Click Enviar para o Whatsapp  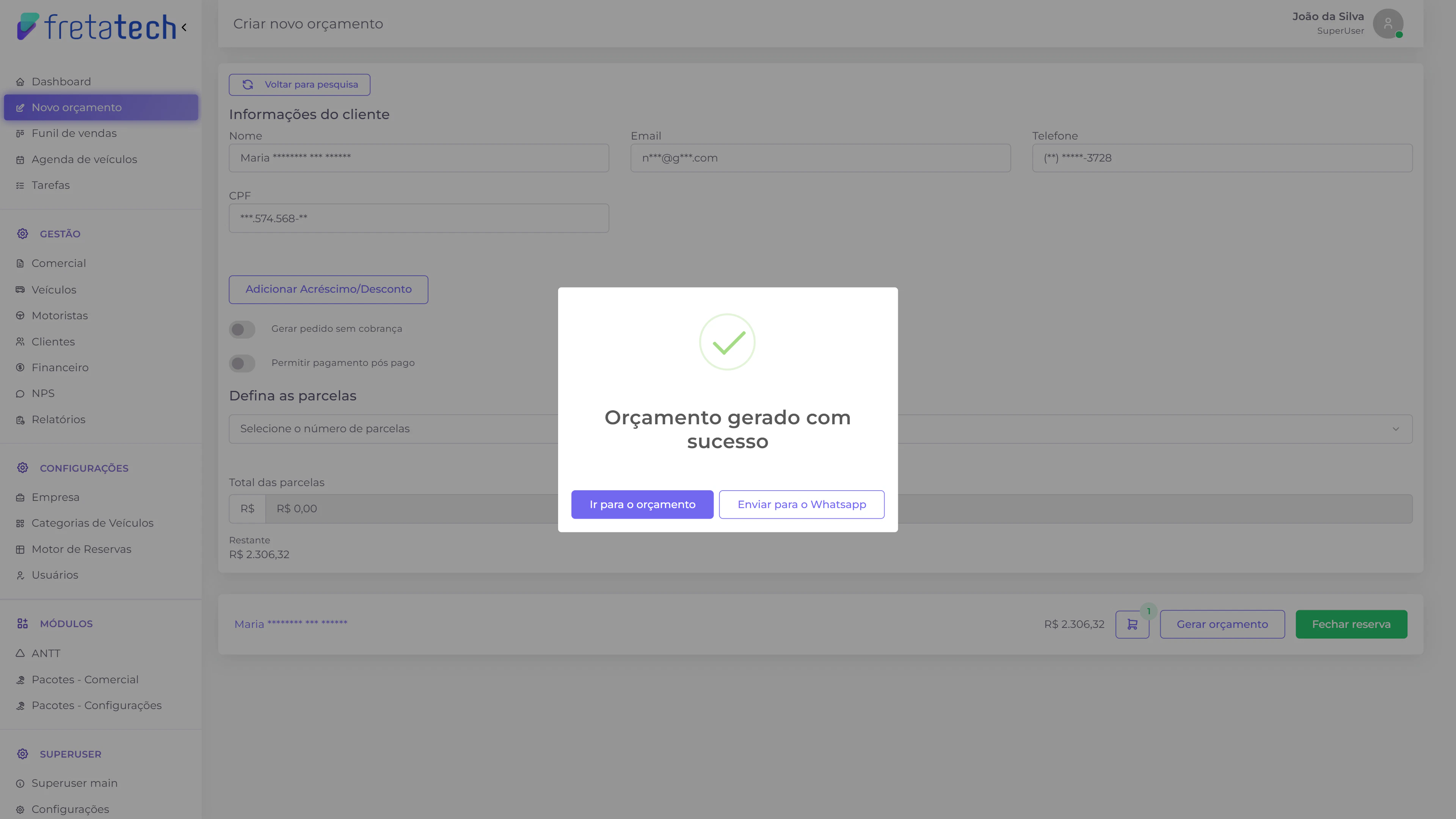pos(802,504)
